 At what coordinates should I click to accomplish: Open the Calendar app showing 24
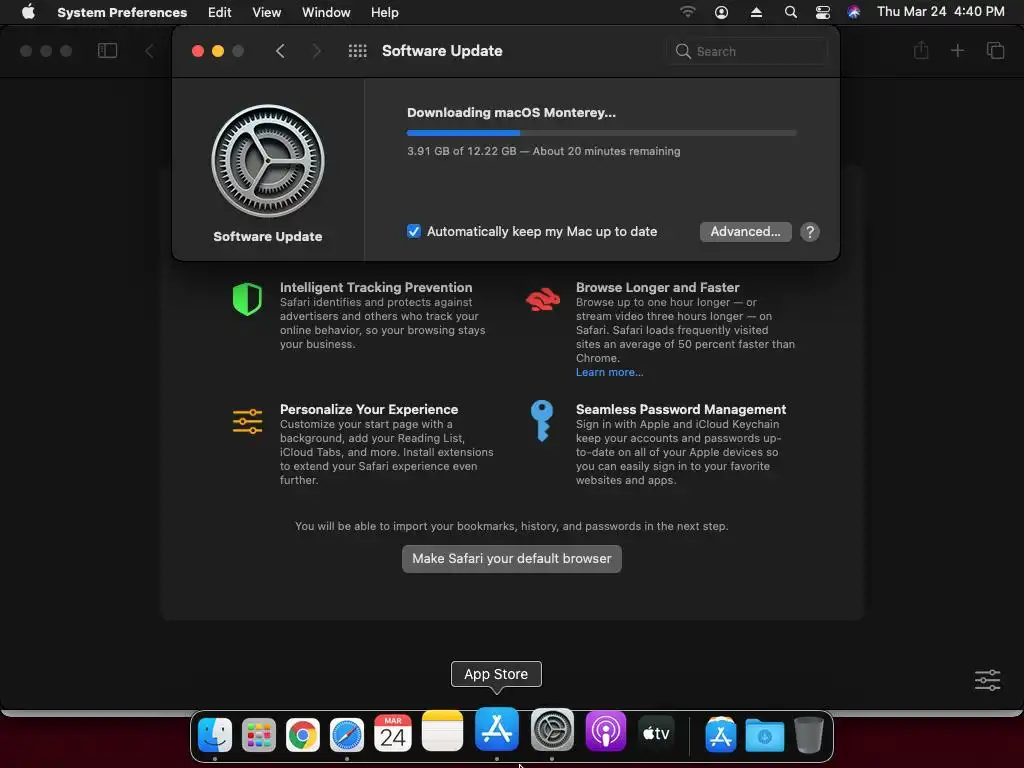click(x=392, y=733)
